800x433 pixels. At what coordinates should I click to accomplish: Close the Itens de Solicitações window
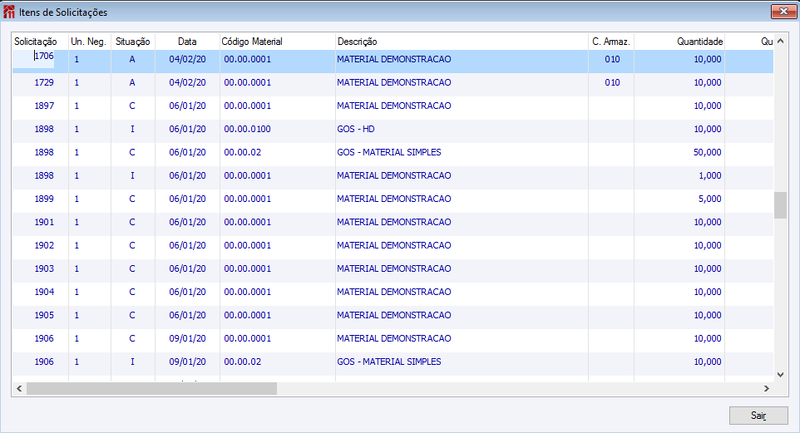783,11
